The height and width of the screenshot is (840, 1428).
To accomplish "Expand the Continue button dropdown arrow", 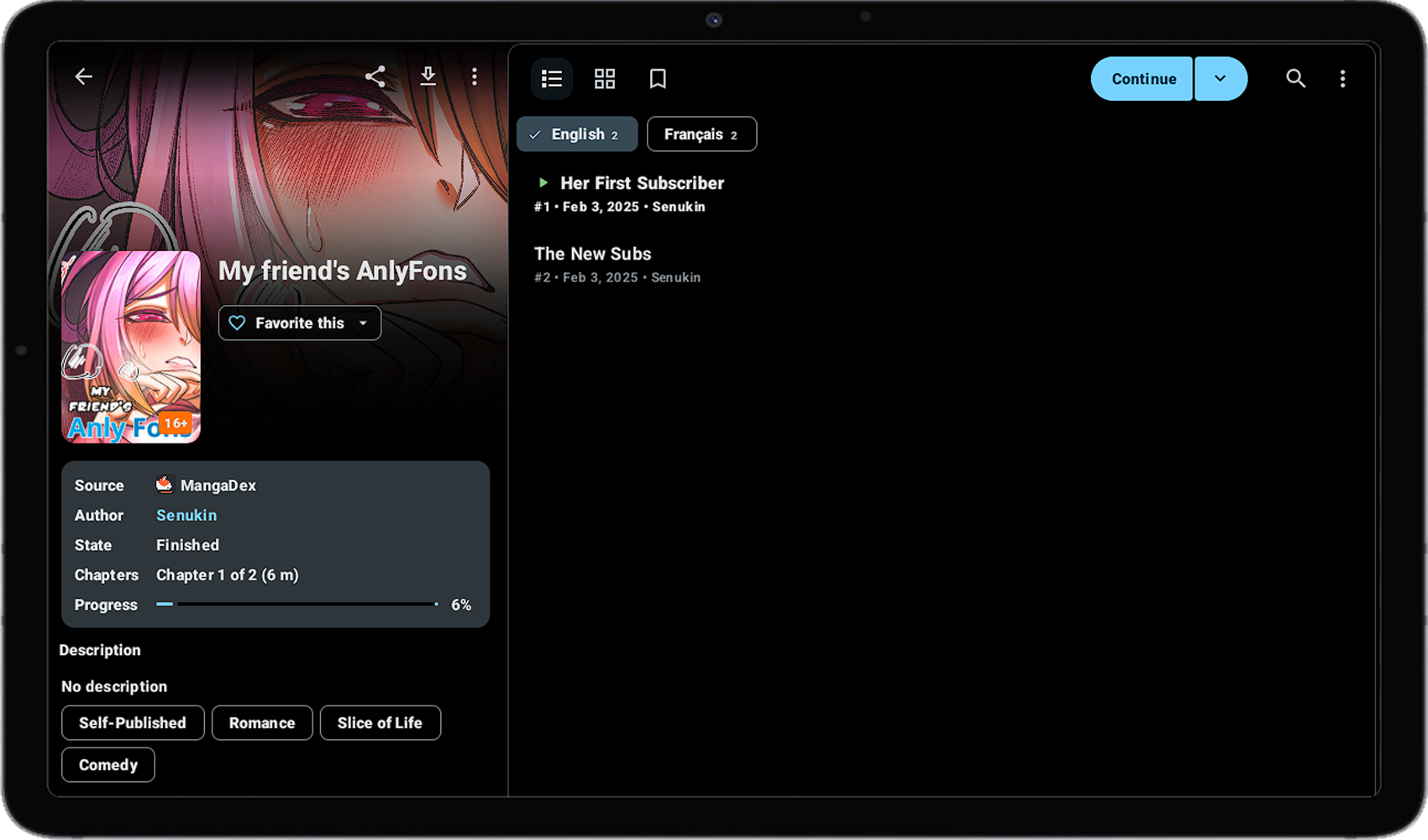I will tap(1221, 79).
